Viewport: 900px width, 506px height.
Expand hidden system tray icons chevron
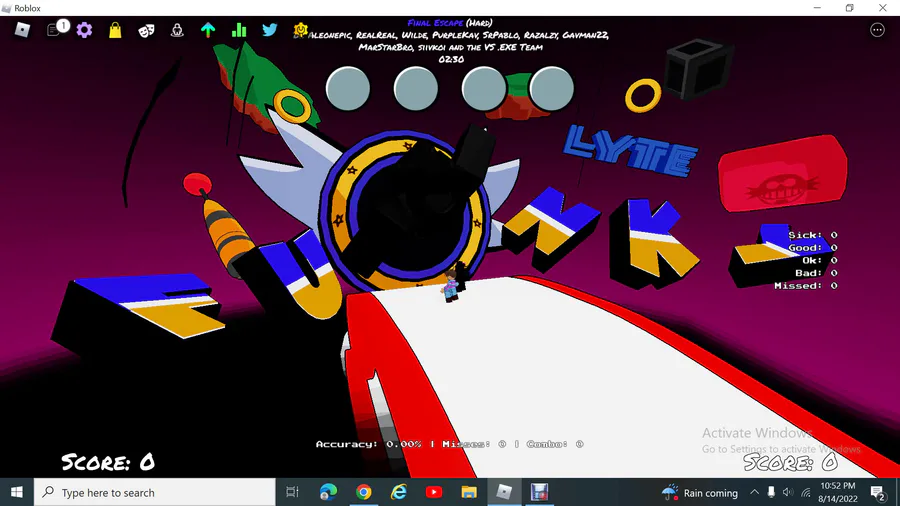tap(754, 492)
